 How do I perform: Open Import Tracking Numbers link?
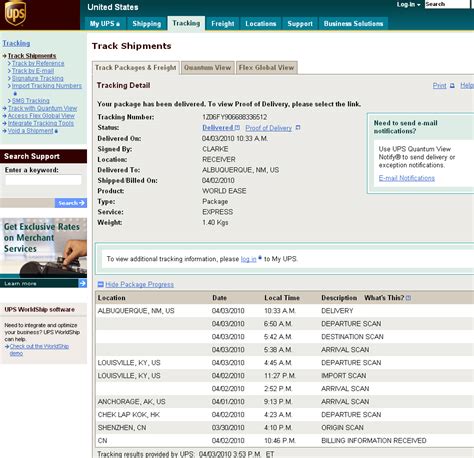47,86
